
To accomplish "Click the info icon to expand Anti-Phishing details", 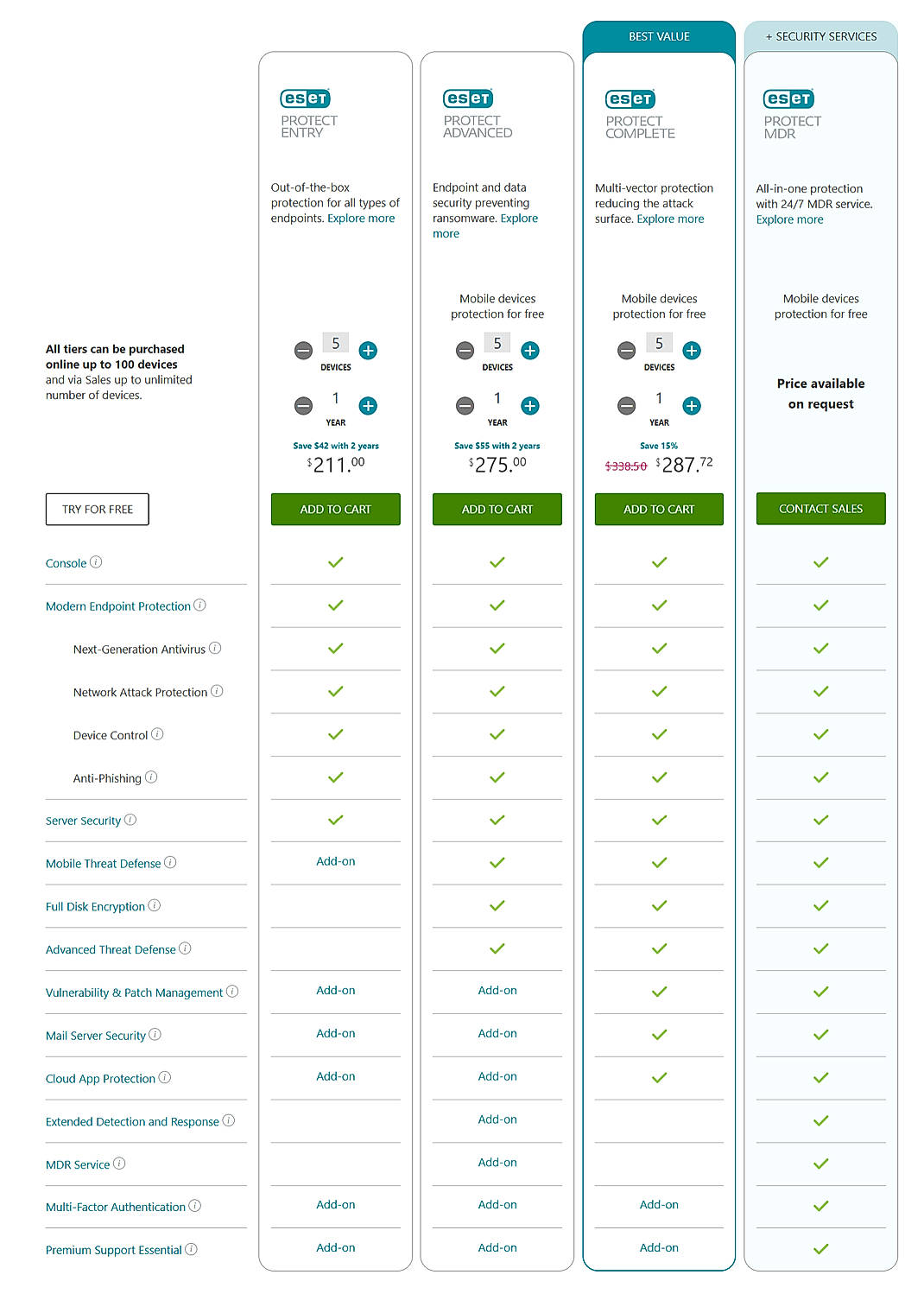I will 152,777.
